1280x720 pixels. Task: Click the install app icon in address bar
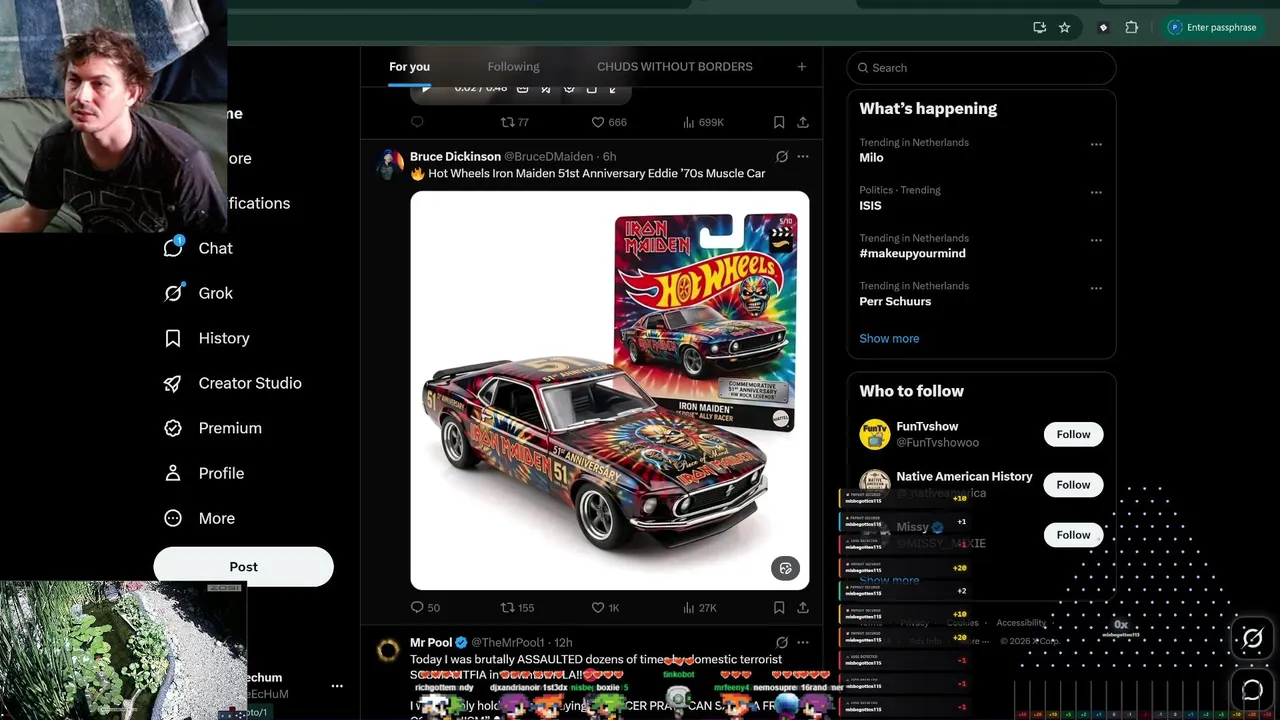click(x=1040, y=28)
